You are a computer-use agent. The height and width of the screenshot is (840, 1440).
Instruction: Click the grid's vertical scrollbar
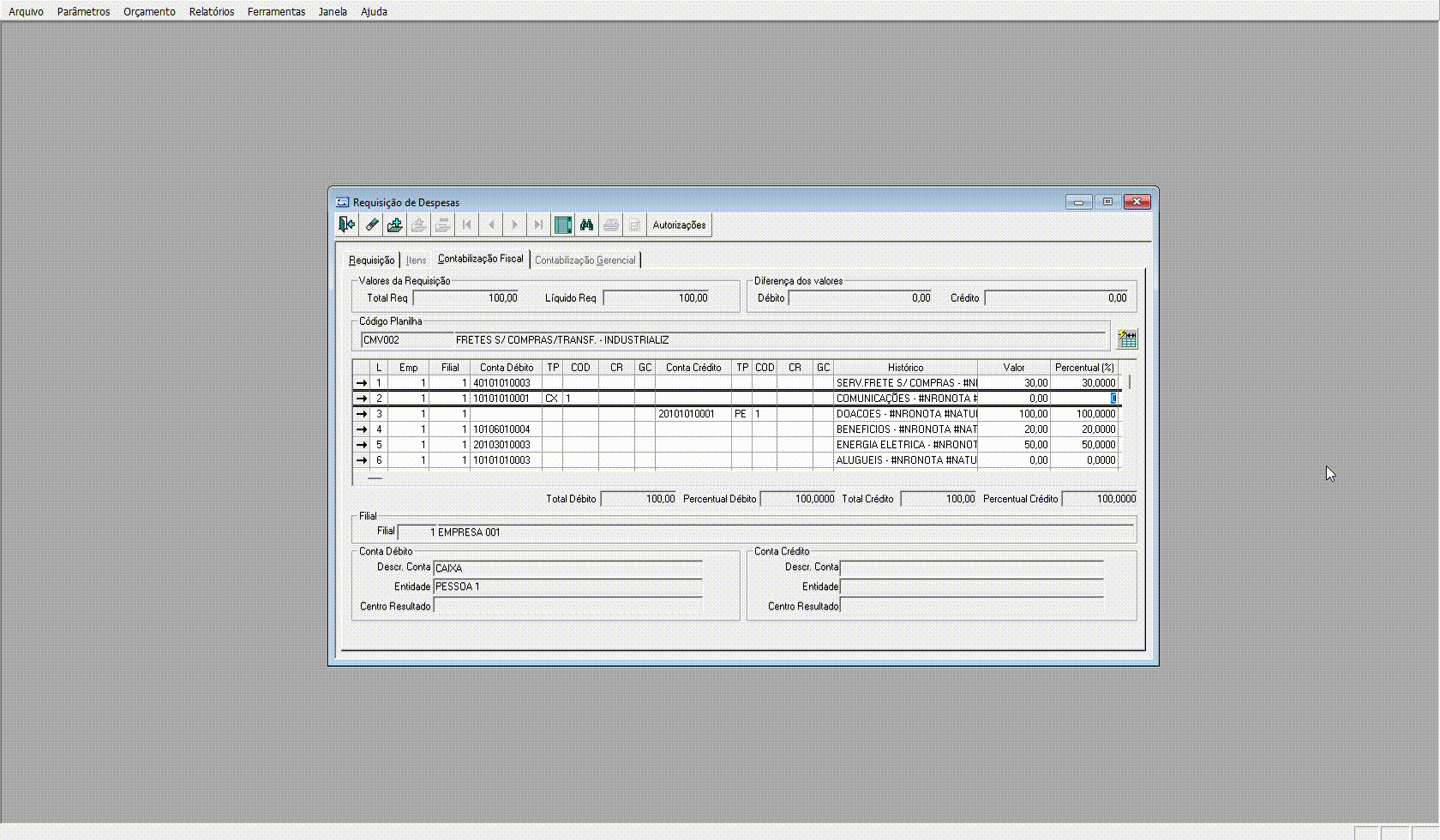(1129, 382)
